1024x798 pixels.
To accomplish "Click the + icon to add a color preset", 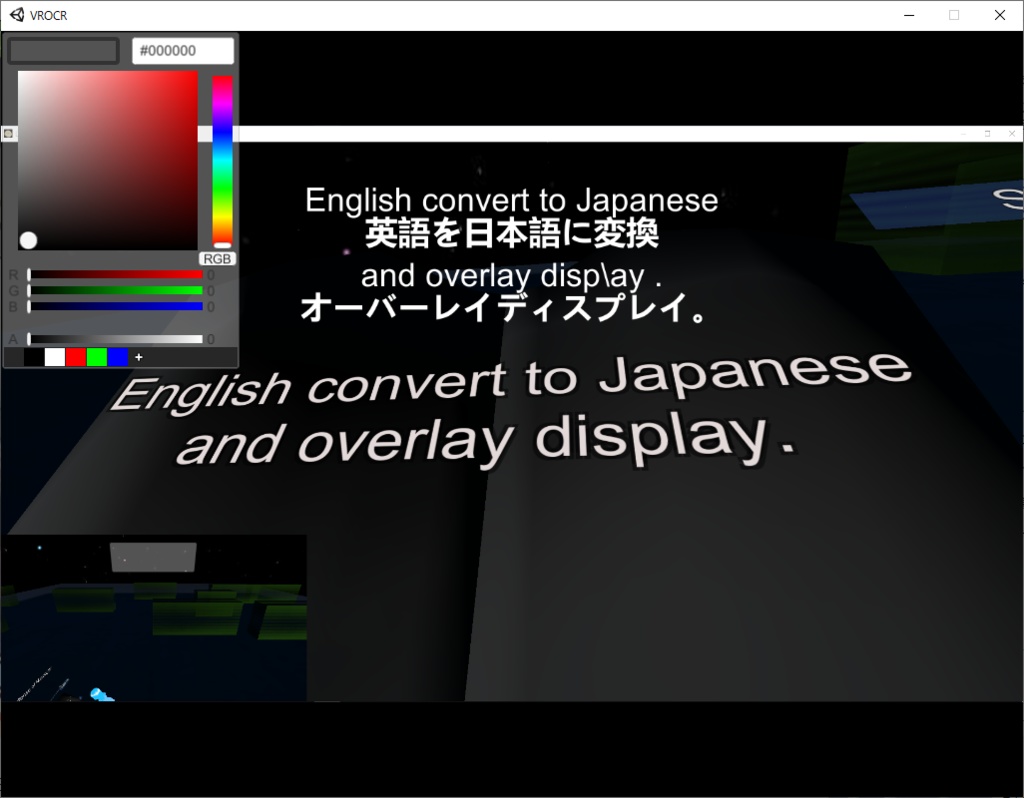I will (x=139, y=357).
